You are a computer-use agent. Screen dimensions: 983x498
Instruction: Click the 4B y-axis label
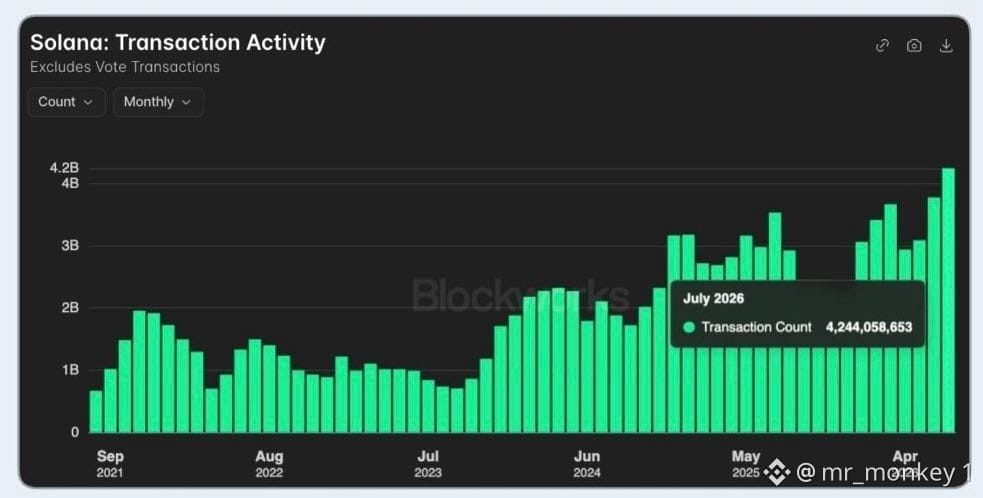pyautogui.click(x=70, y=183)
